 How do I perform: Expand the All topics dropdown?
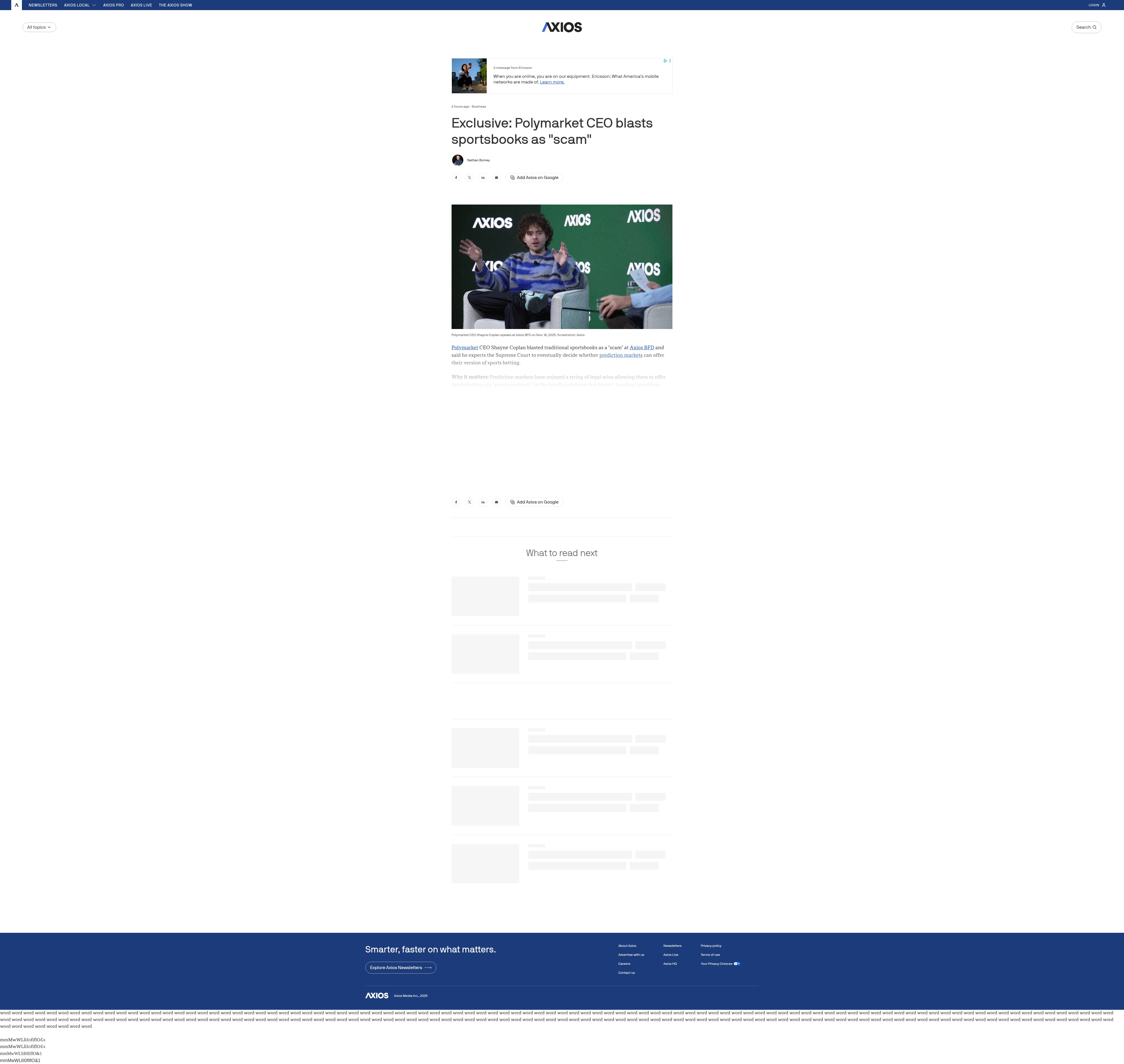39,27
